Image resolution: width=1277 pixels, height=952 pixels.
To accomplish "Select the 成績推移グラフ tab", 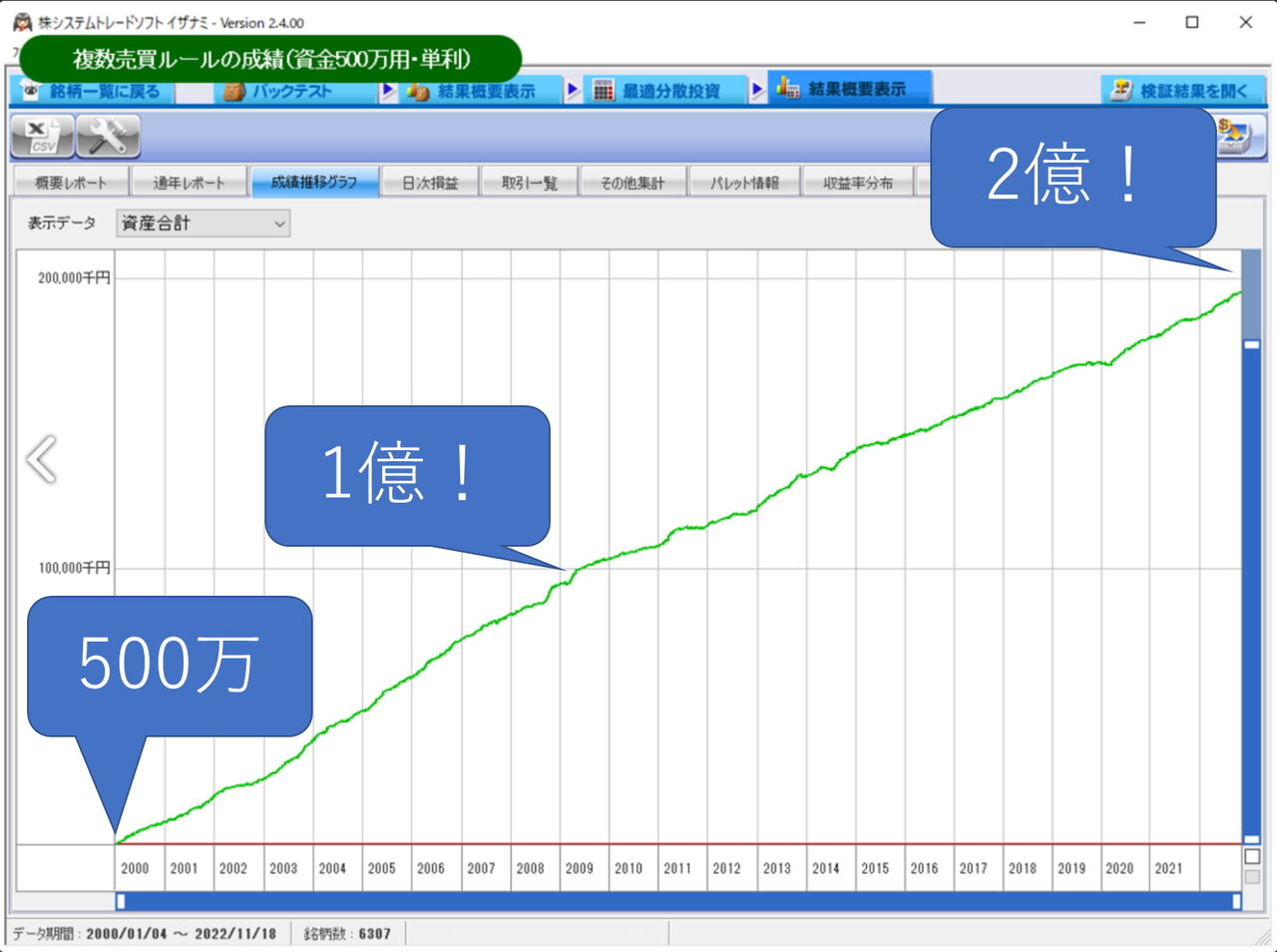I will click(314, 182).
